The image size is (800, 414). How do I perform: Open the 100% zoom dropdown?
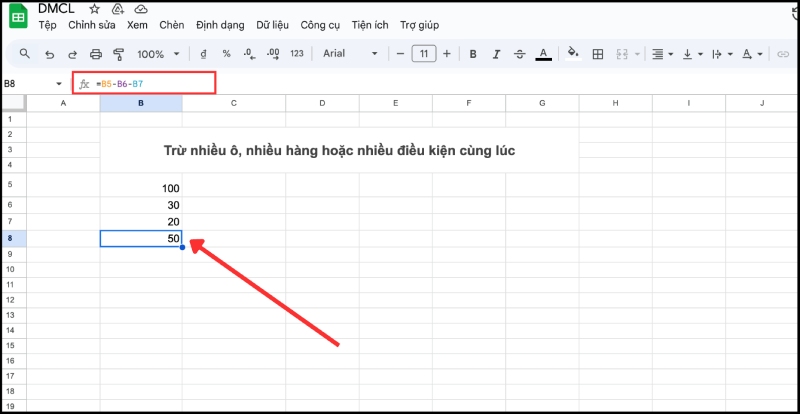(x=158, y=54)
